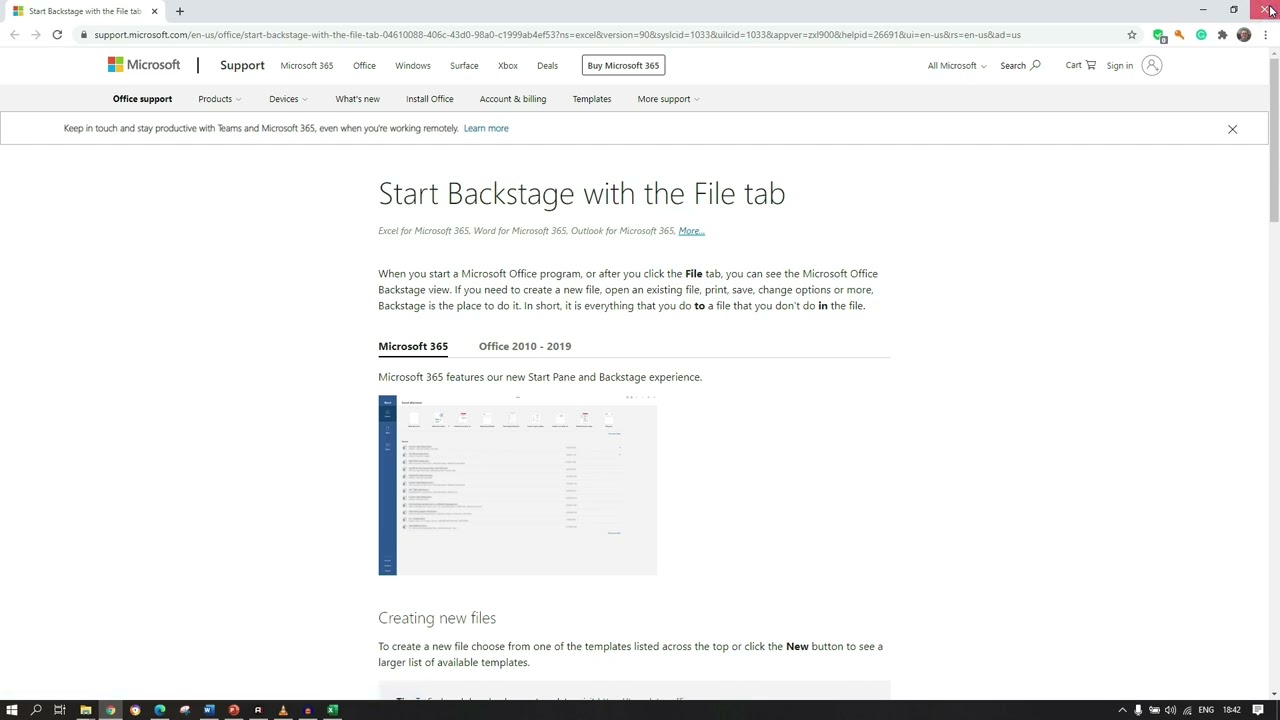This screenshot has height=720, width=1280.
Task: Open Deals in top navigation
Action: tap(547, 66)
